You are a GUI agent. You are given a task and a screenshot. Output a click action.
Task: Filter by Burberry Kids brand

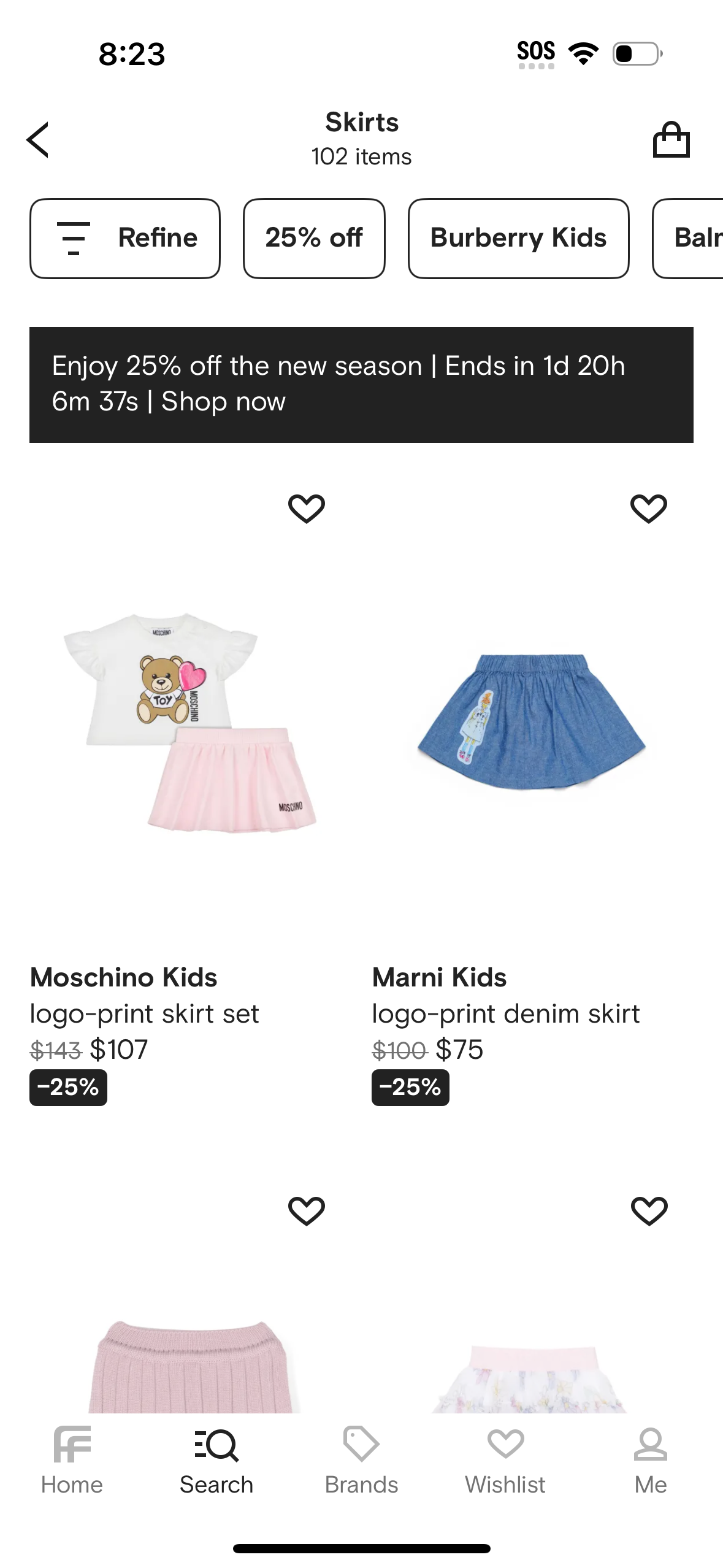[518, 238]
